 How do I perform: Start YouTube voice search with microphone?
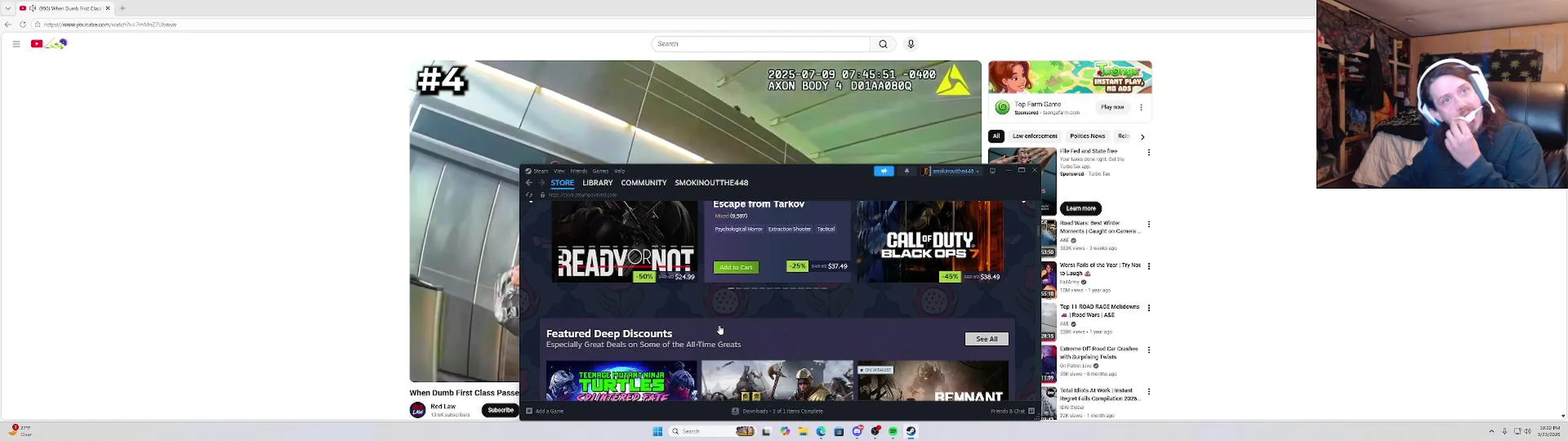coord(911,44)
